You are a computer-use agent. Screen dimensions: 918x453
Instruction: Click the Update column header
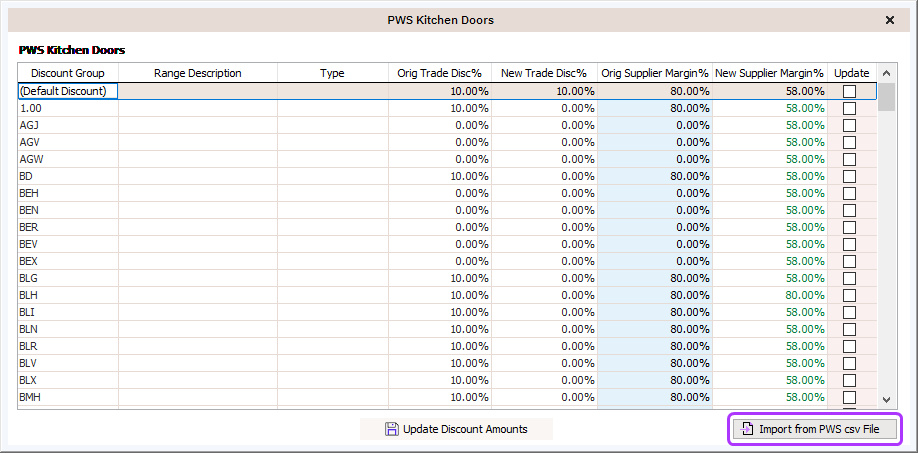[852, 73]
